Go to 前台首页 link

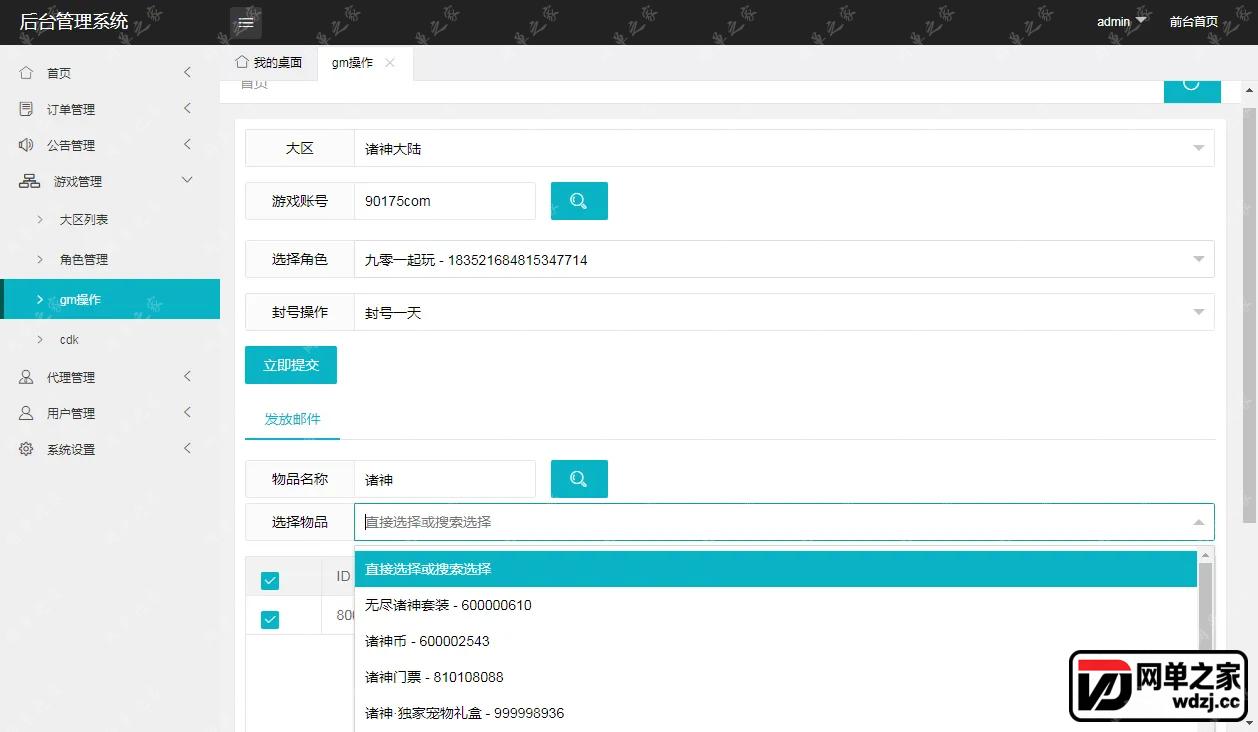(1194, 21)
